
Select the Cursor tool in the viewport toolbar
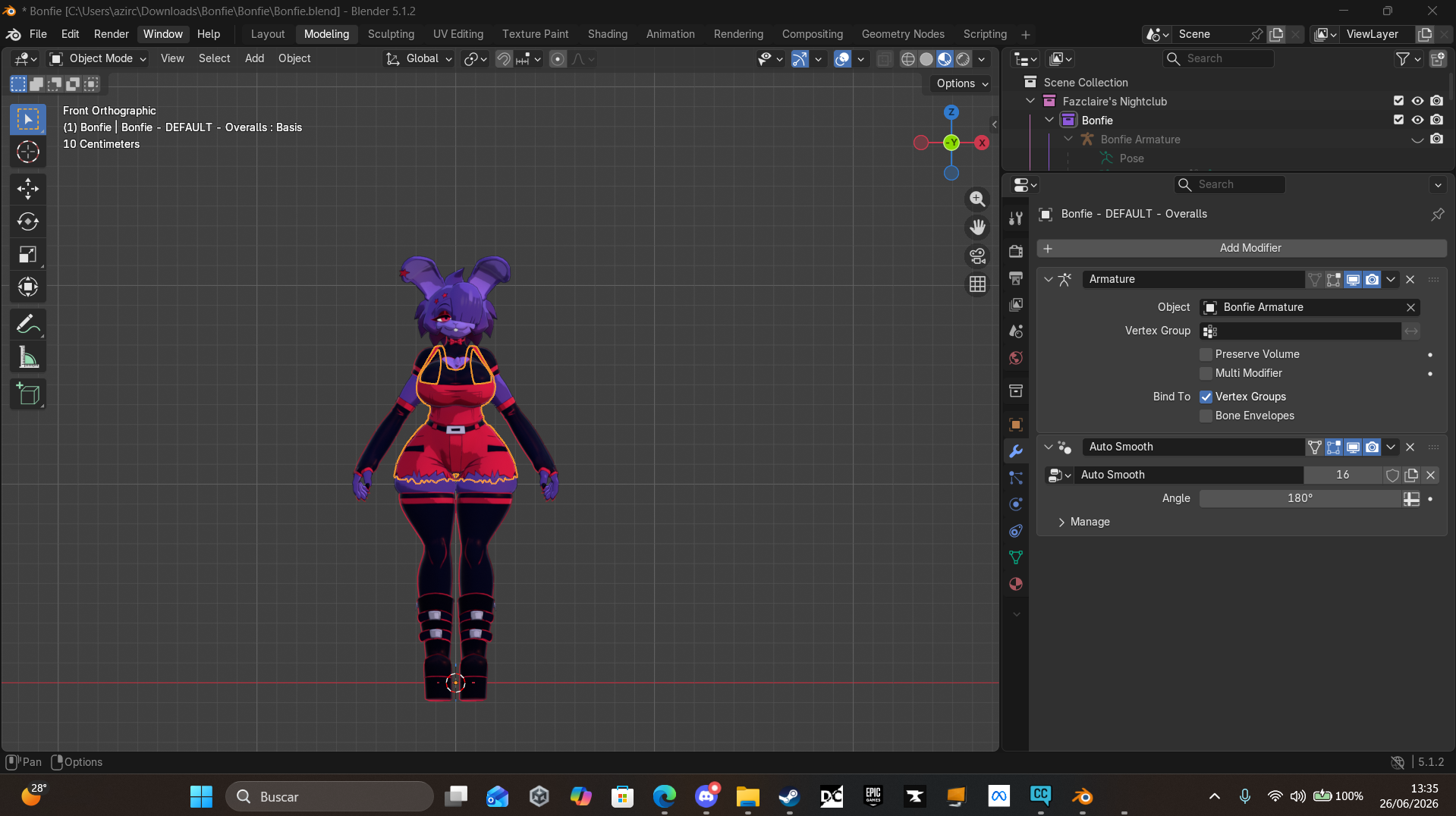coord(28,152)
